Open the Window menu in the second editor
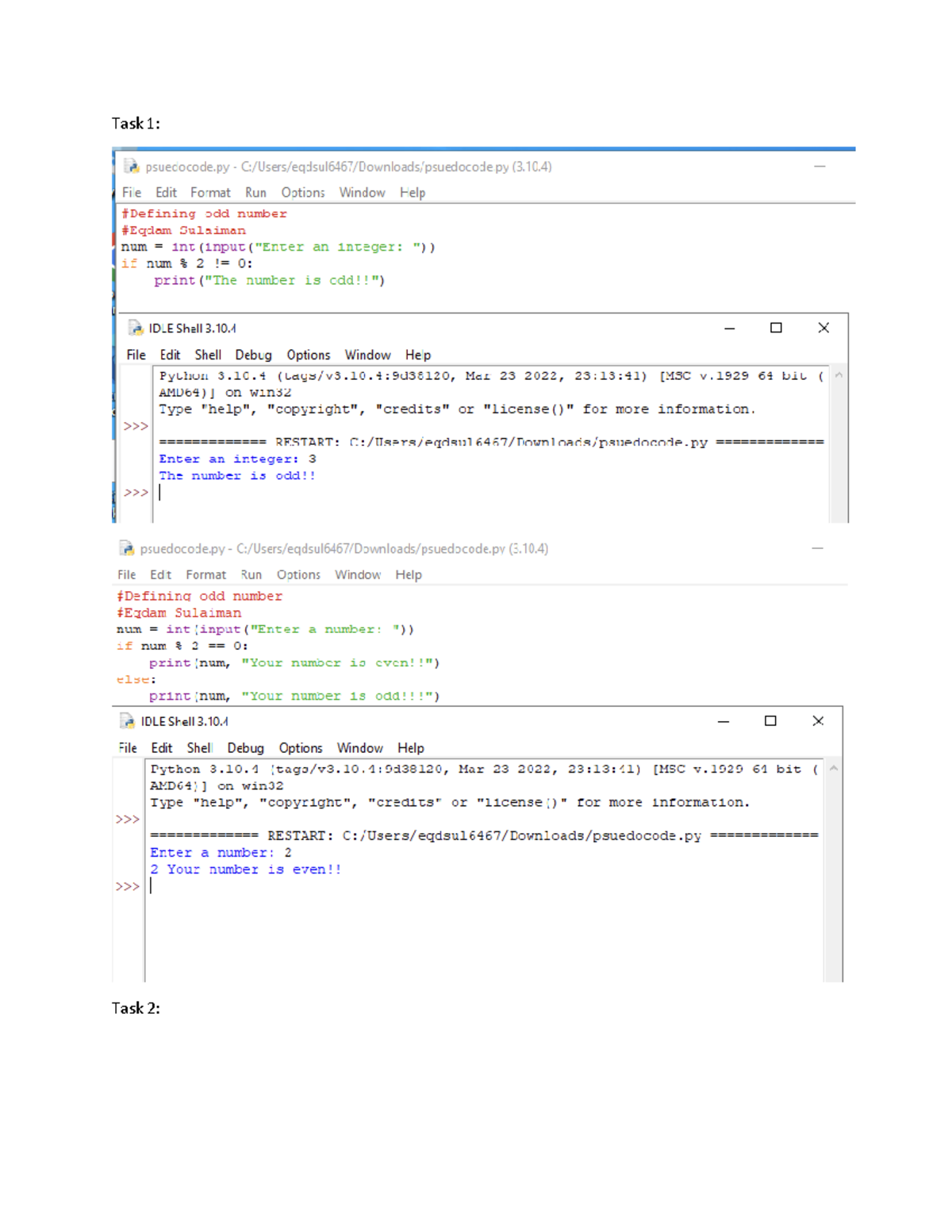 pos(357,574)
